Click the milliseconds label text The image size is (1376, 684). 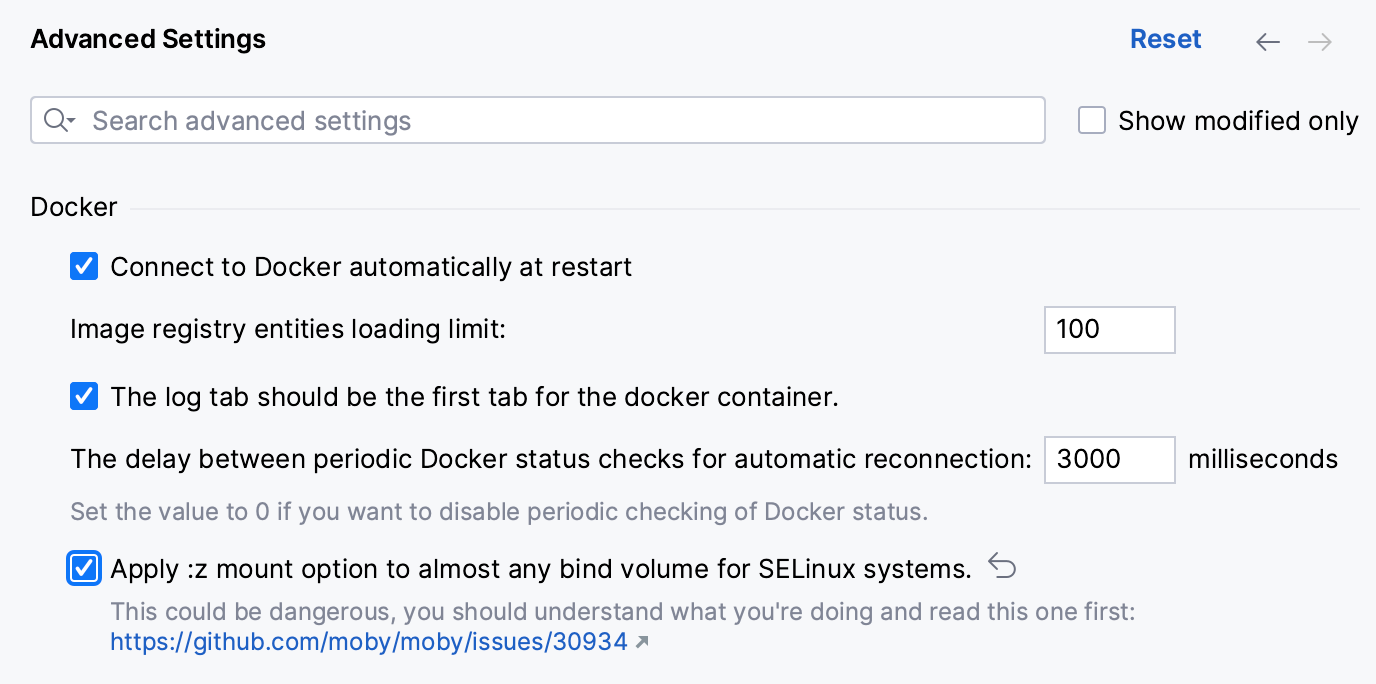pyautogui.click(x=1263, y=459)
